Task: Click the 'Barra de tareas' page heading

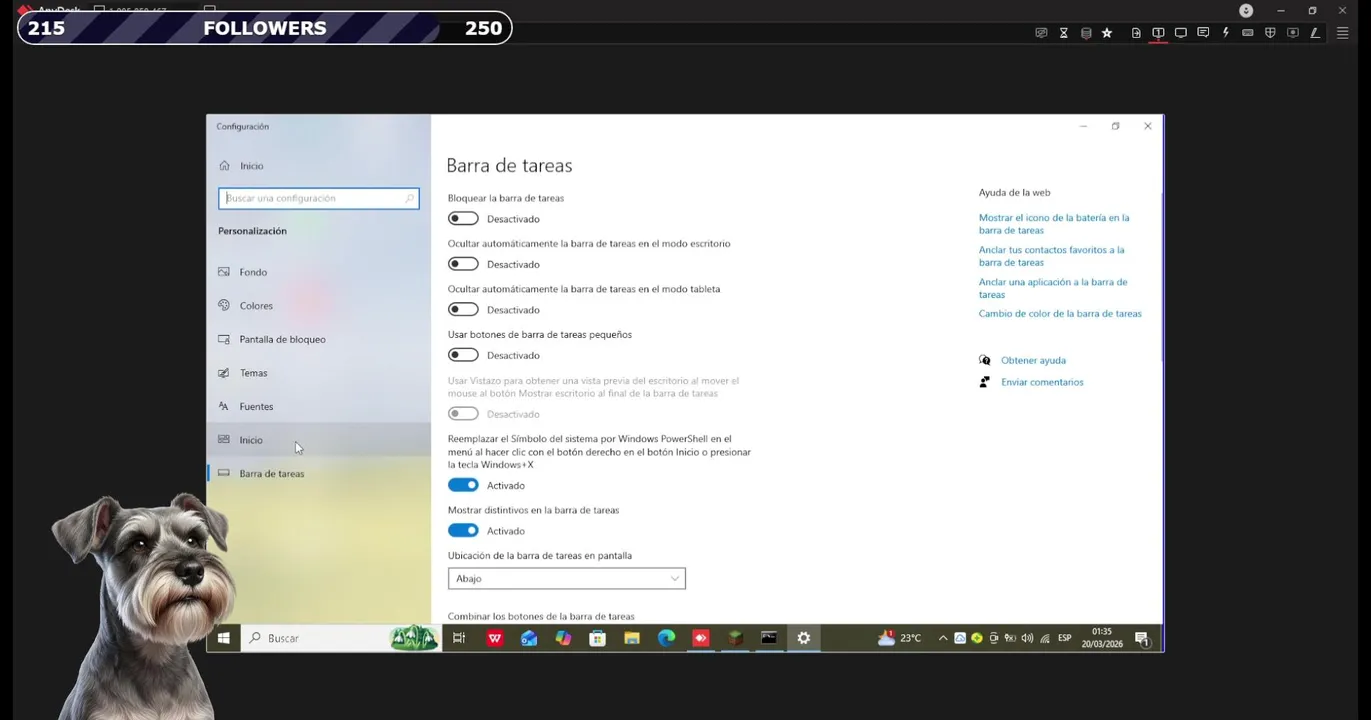Action: click(x=509, y=165)
